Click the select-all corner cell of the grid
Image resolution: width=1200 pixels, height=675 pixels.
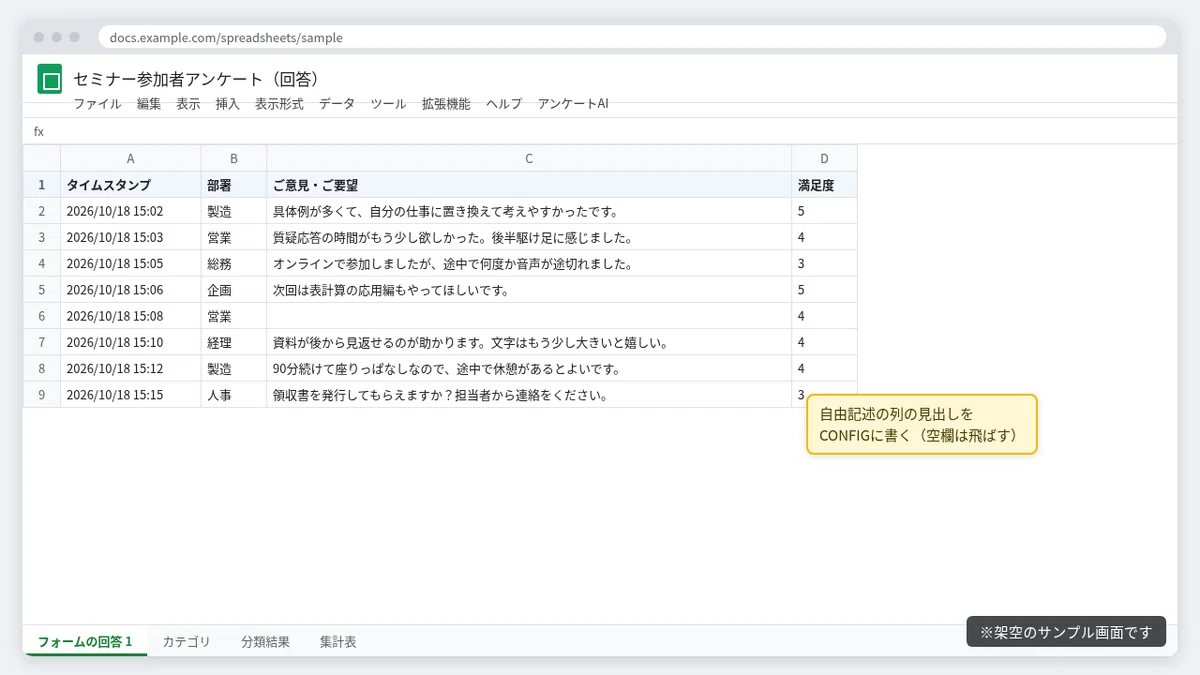pyautogui.click(x=42, y=158)
